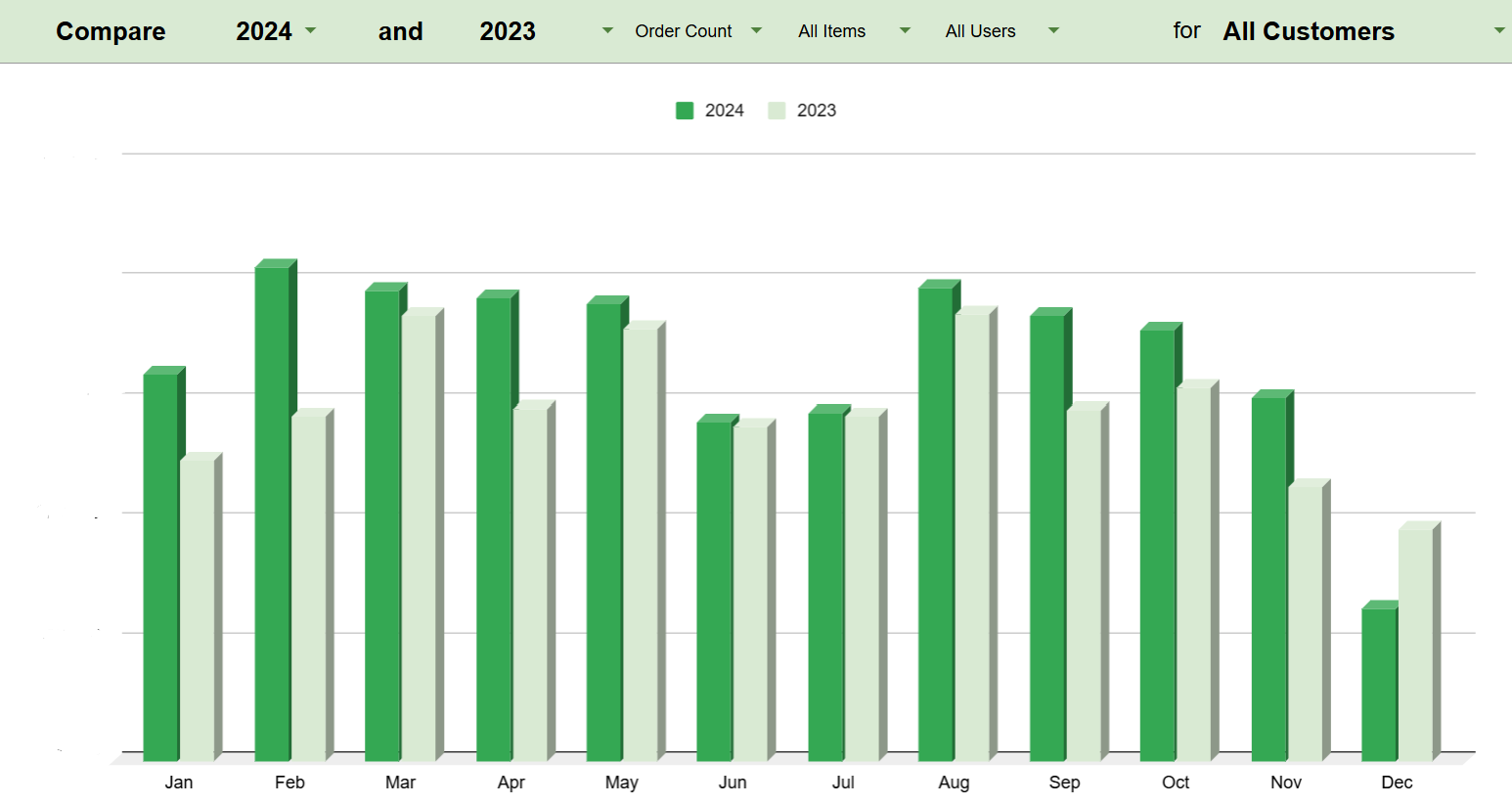The width and height of the screenshot is (1512, 806).
Task: Click the Nov axis label
Action: (x=1286, y=783)
